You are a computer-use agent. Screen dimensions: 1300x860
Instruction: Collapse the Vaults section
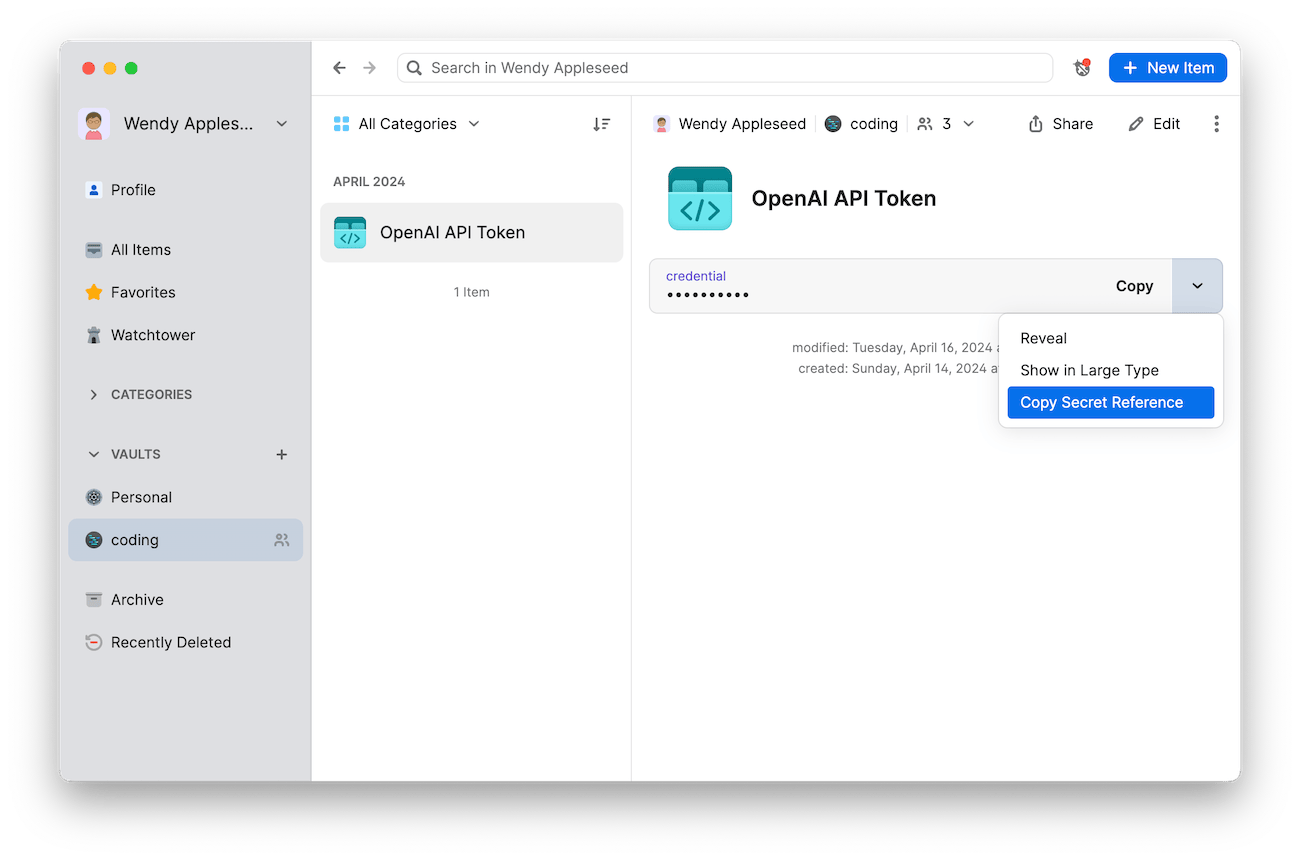(x=93, y=454)
